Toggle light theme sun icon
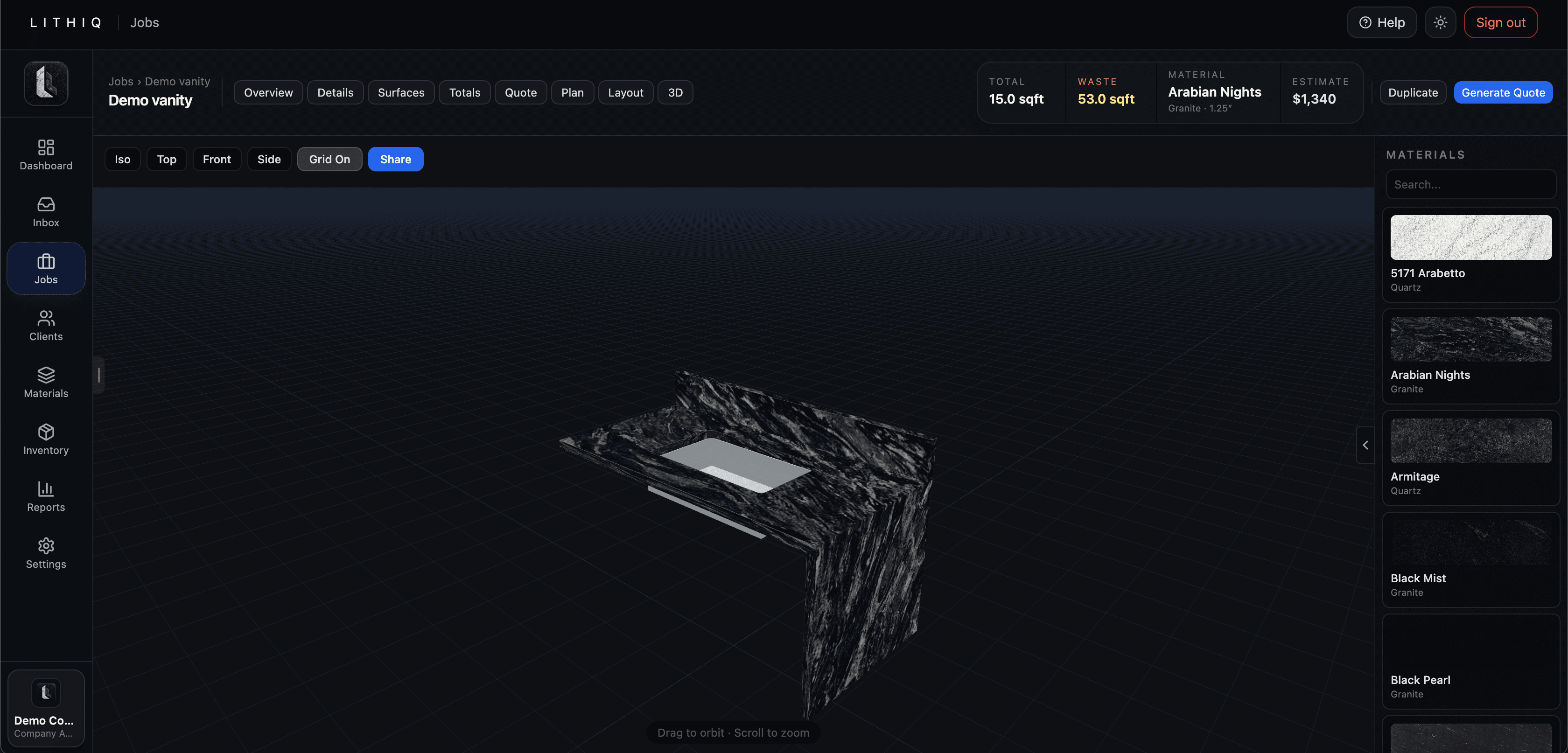Viewport: 1568px width, 753px height. [1440, 22]
